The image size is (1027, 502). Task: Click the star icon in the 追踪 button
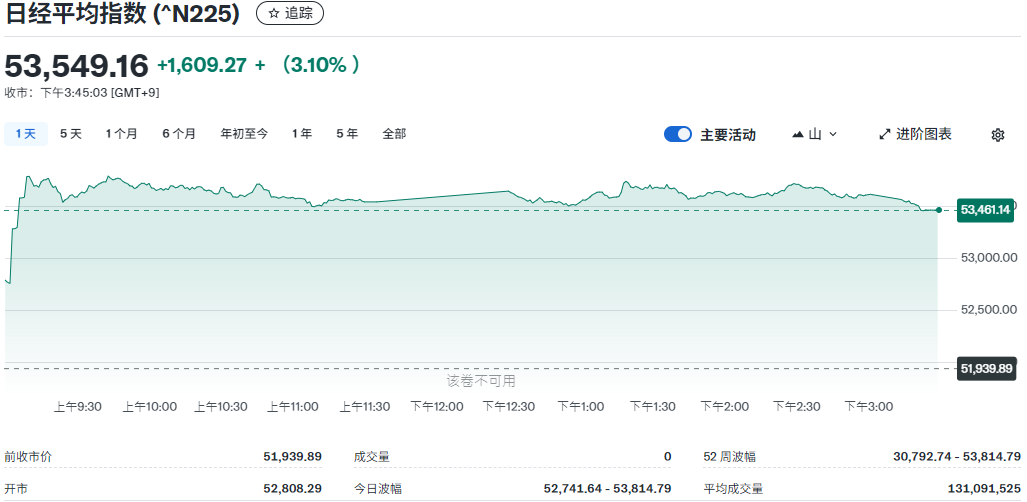click(x=274, y=14)
